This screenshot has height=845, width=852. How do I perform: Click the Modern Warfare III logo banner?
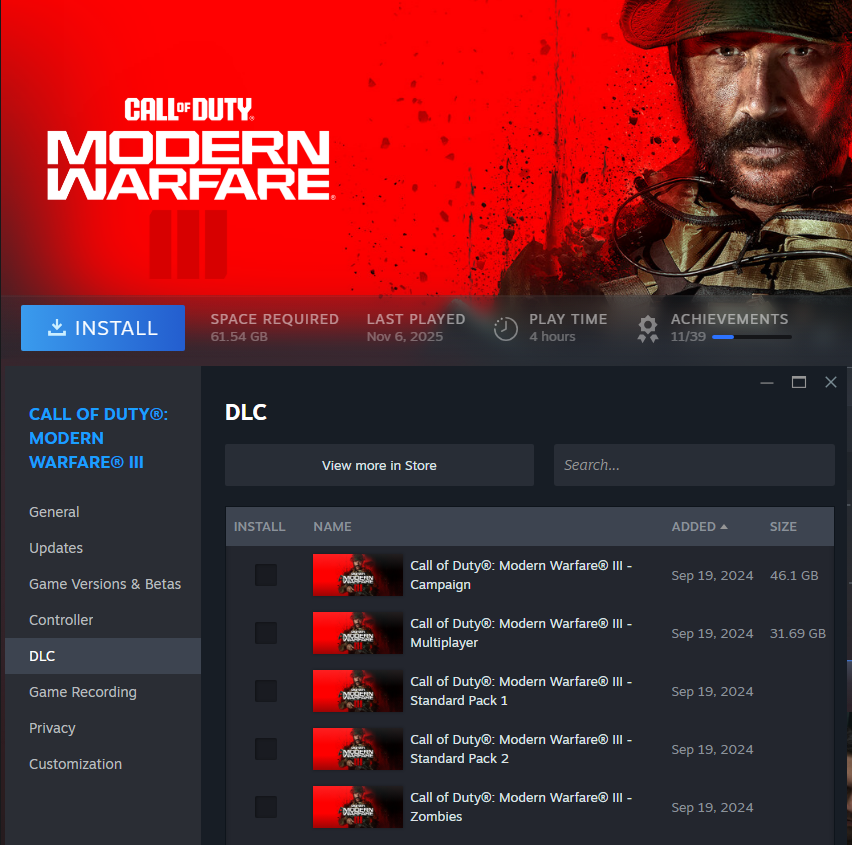click(x=189, y=187)
